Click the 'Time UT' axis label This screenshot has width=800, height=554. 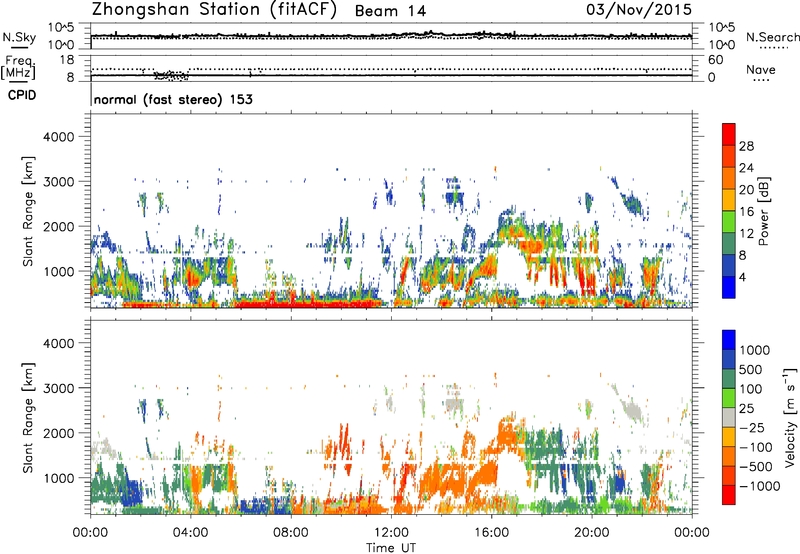[x=391, y=547]
